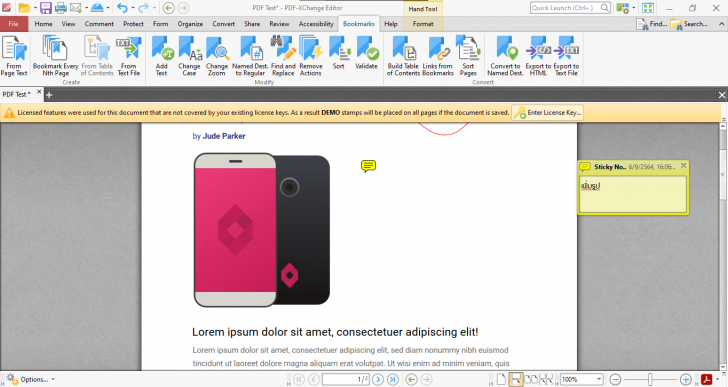Switch to single page layout
The width and height of the screenshot is (728, 387).
tap(501, 379)
